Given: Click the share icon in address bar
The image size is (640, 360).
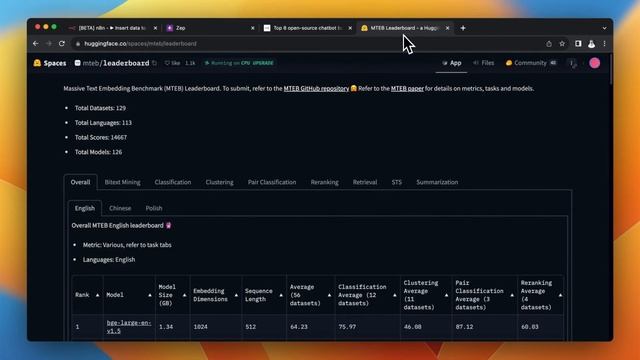Looking at the screenshot, I should 549,44.
